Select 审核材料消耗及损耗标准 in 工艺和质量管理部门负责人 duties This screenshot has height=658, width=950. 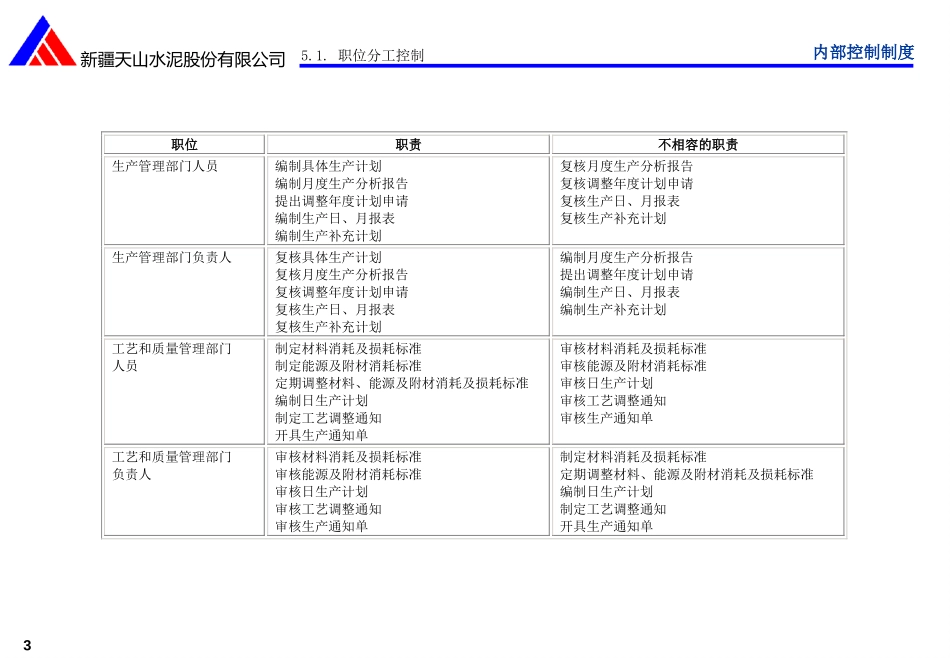click(x=348, y=457)
